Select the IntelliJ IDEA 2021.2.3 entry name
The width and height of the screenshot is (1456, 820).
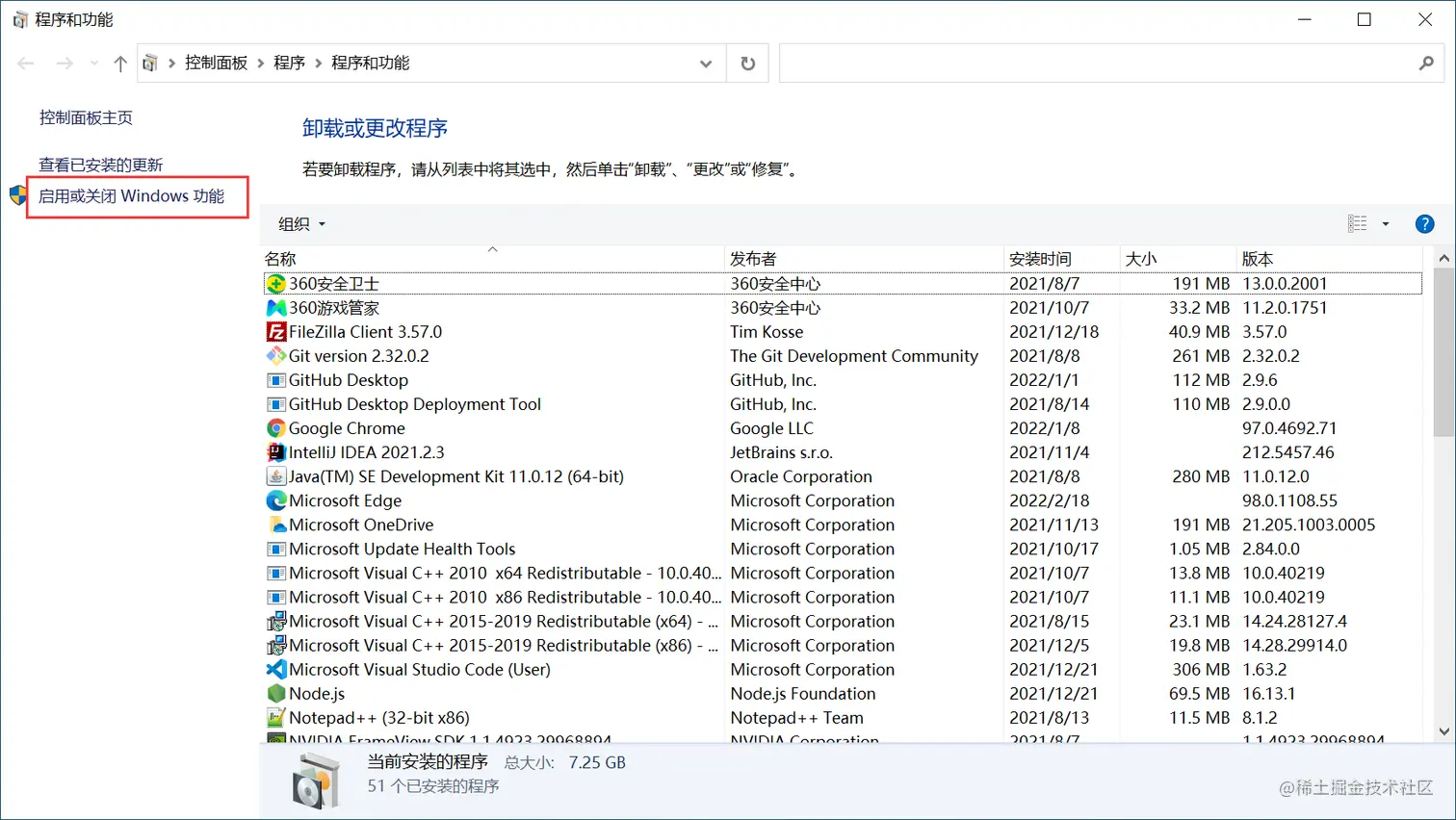(366, 452)
